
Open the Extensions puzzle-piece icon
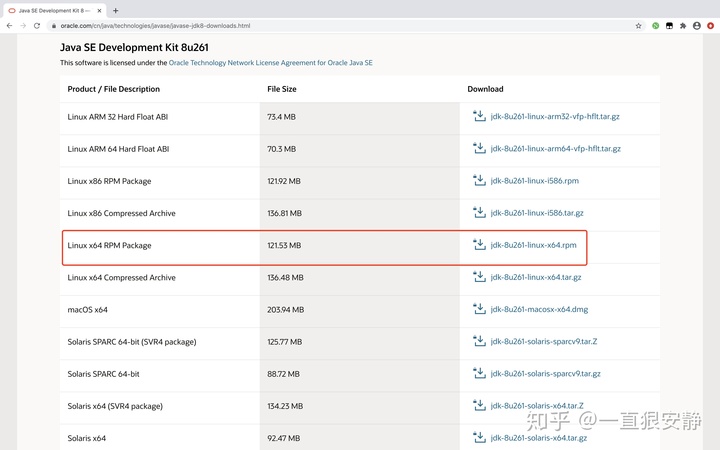click(683, 26)
